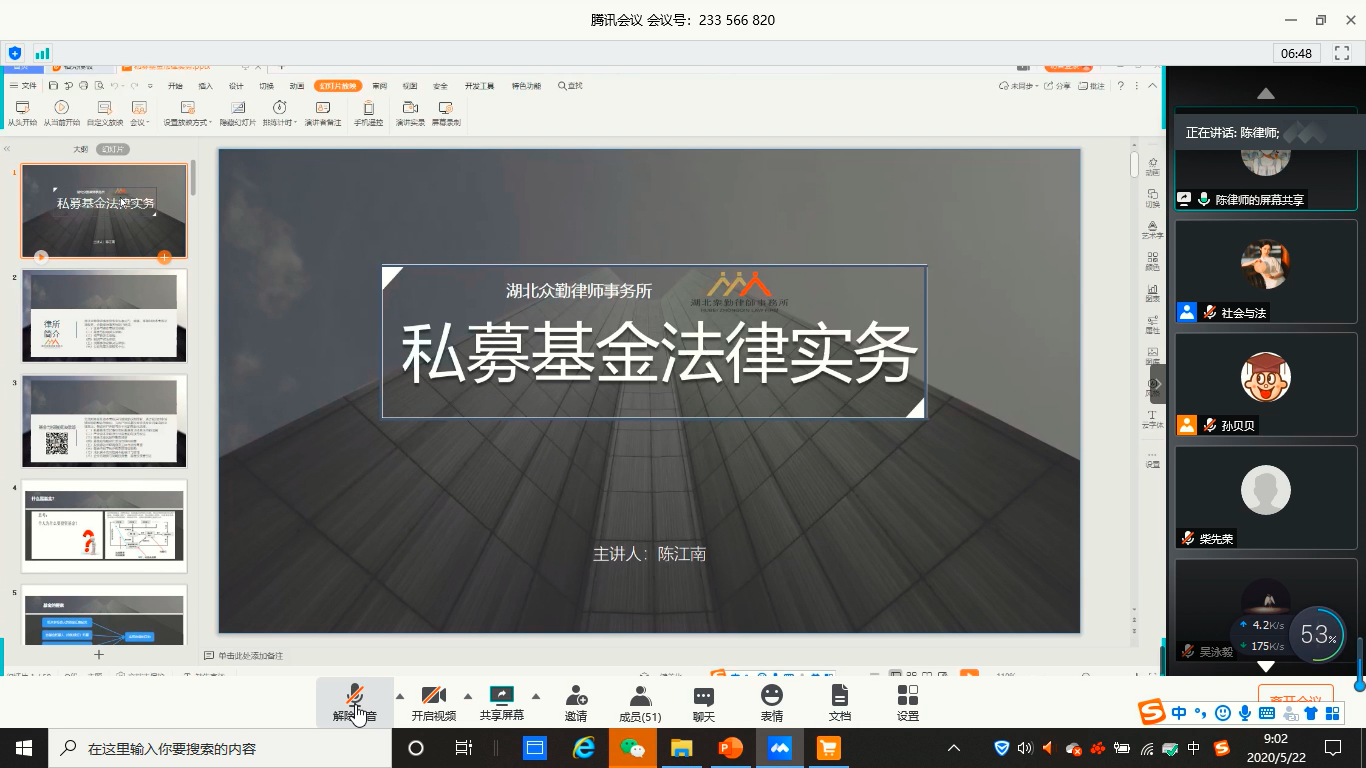Open the 表情 emoji reactions
Image resolution: width=1366 pixels, height=768 pixels.
[x=772, y=701]
